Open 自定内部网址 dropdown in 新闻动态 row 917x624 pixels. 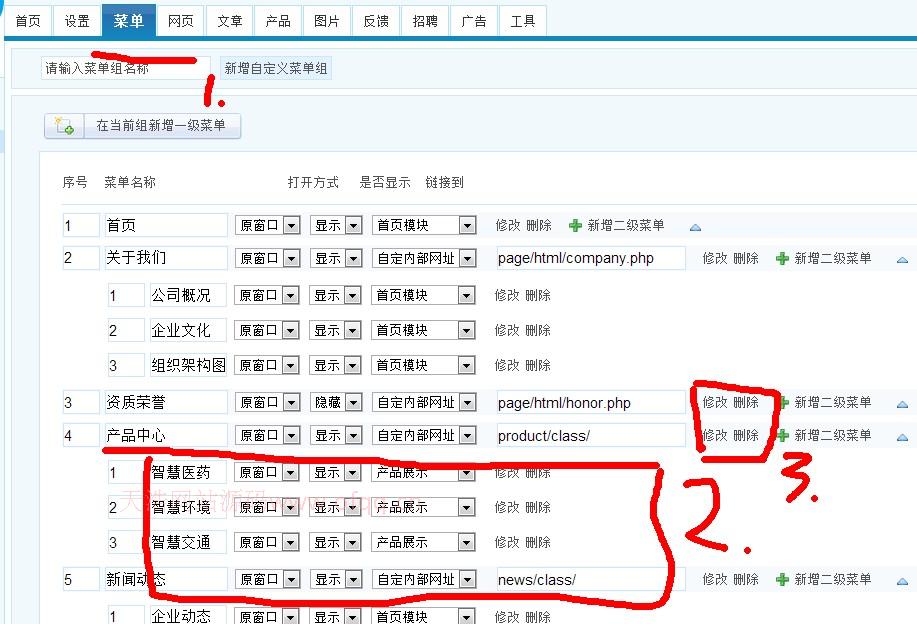tap(424, 580)
